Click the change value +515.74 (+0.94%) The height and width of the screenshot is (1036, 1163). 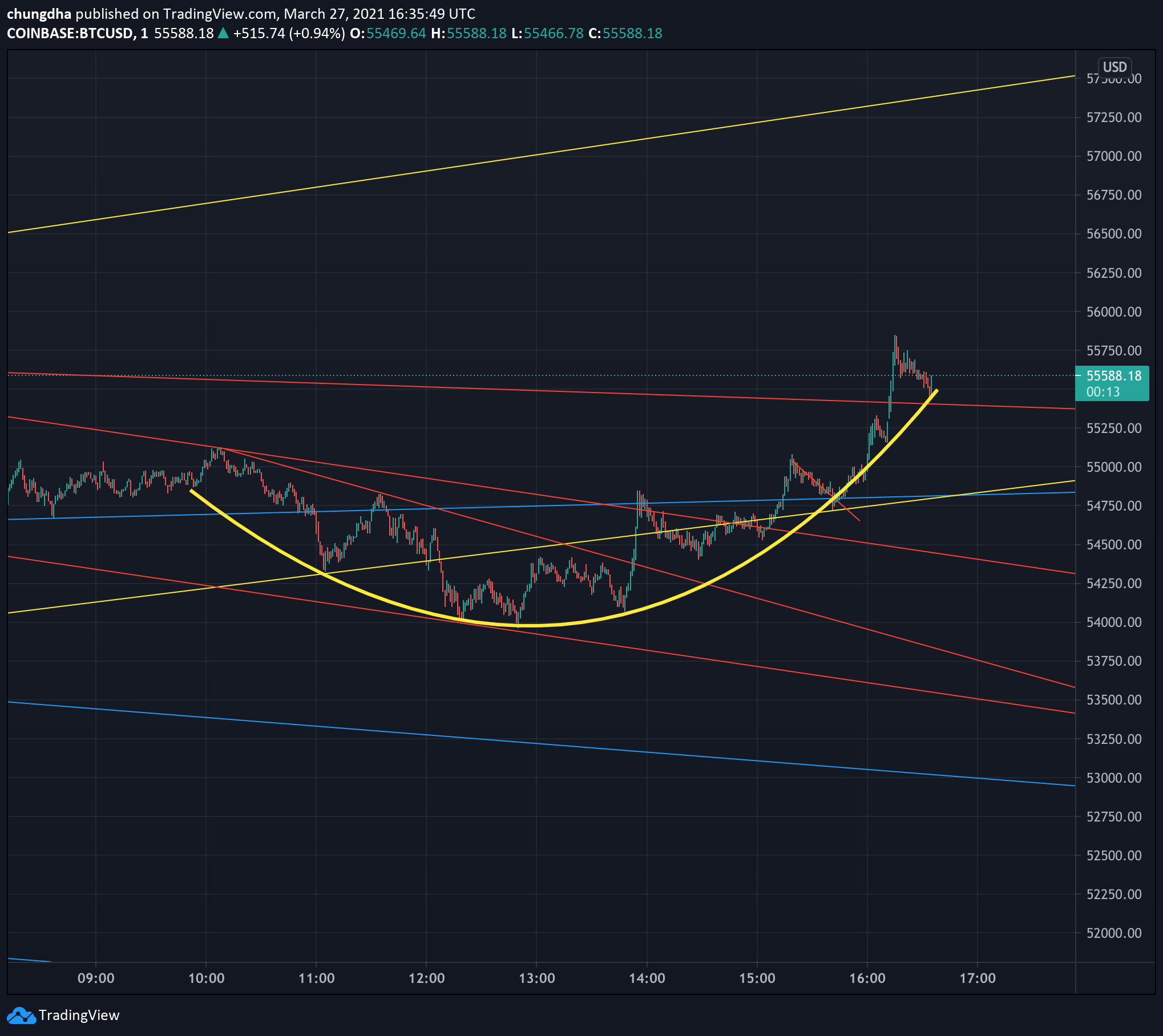[x=289, y=34]
